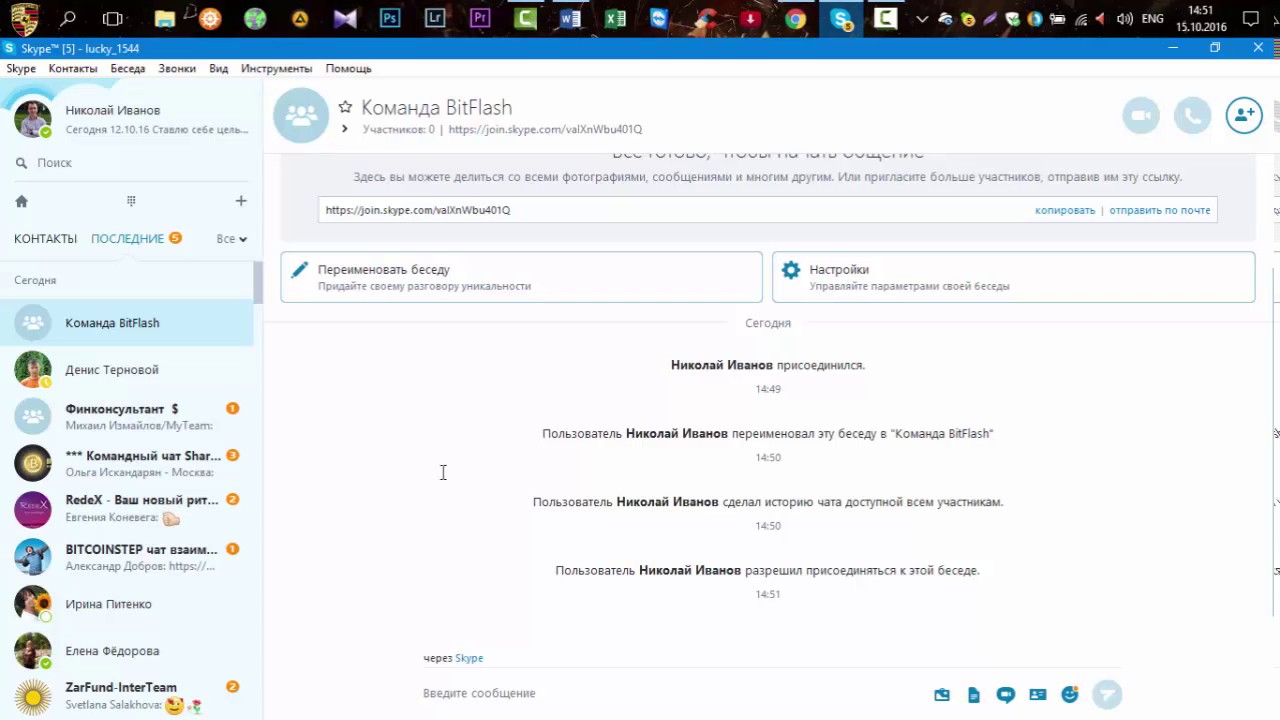Select Денис Терновой conversation
Screen dimensions: 1280x720
click(x=127, y=370)
